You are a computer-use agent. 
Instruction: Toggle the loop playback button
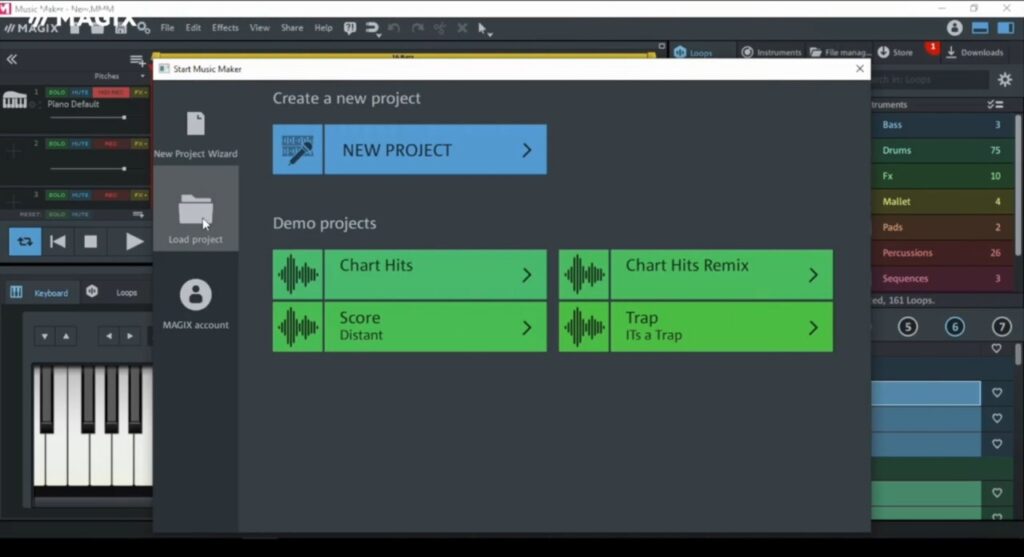pos(25,242)
